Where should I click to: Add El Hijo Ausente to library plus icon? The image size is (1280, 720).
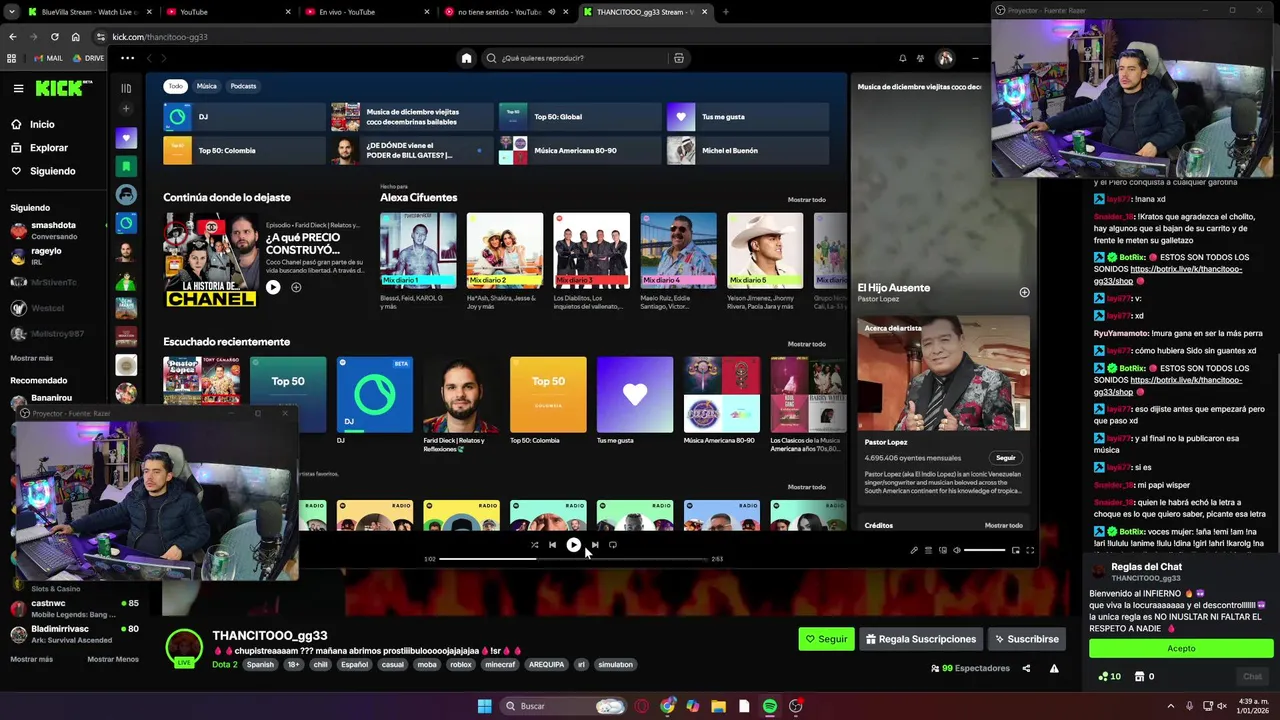1024,292
